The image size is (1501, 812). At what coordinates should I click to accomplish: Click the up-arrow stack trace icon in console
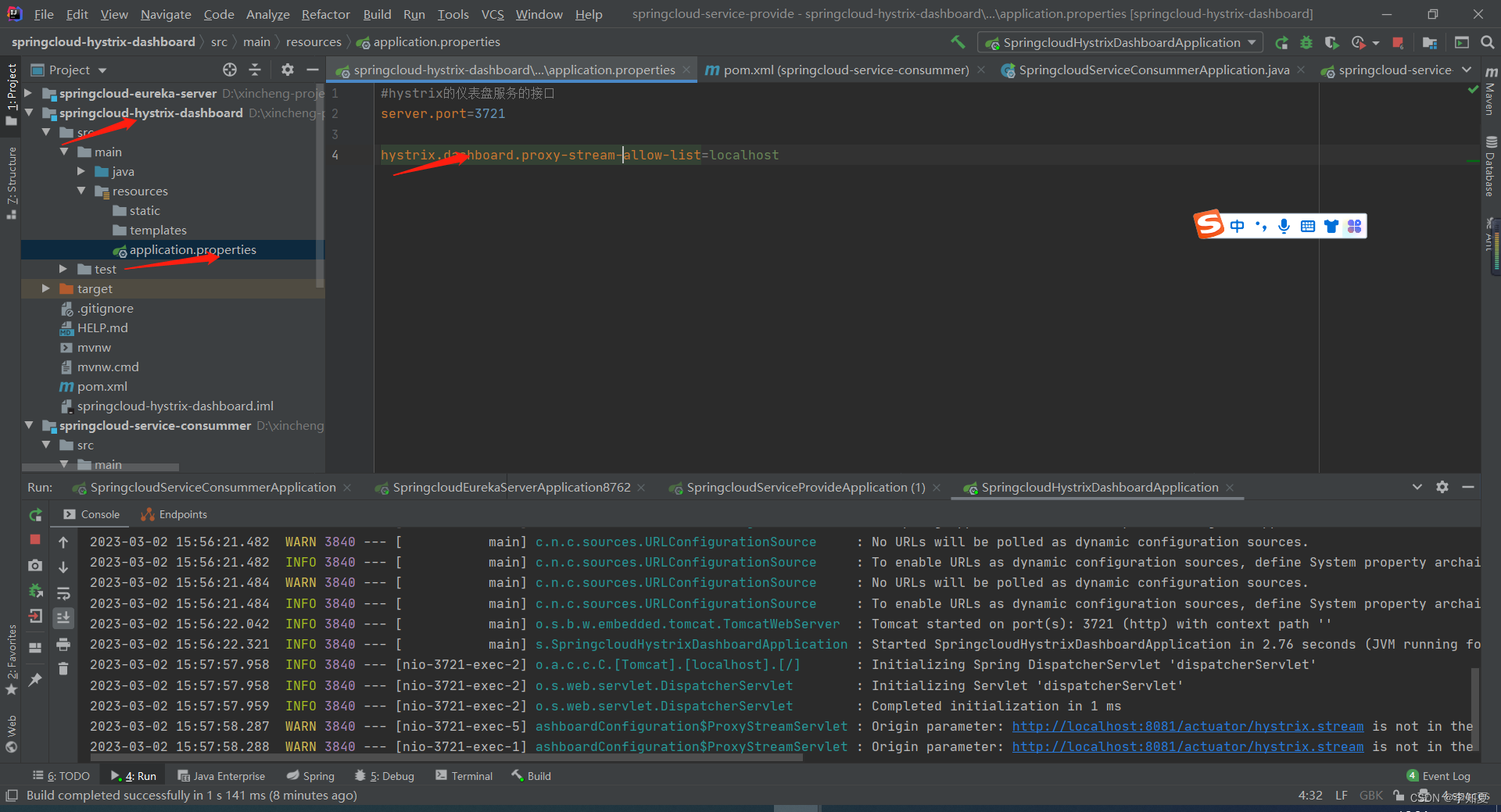pyautogui.click(x=63, y=542)
